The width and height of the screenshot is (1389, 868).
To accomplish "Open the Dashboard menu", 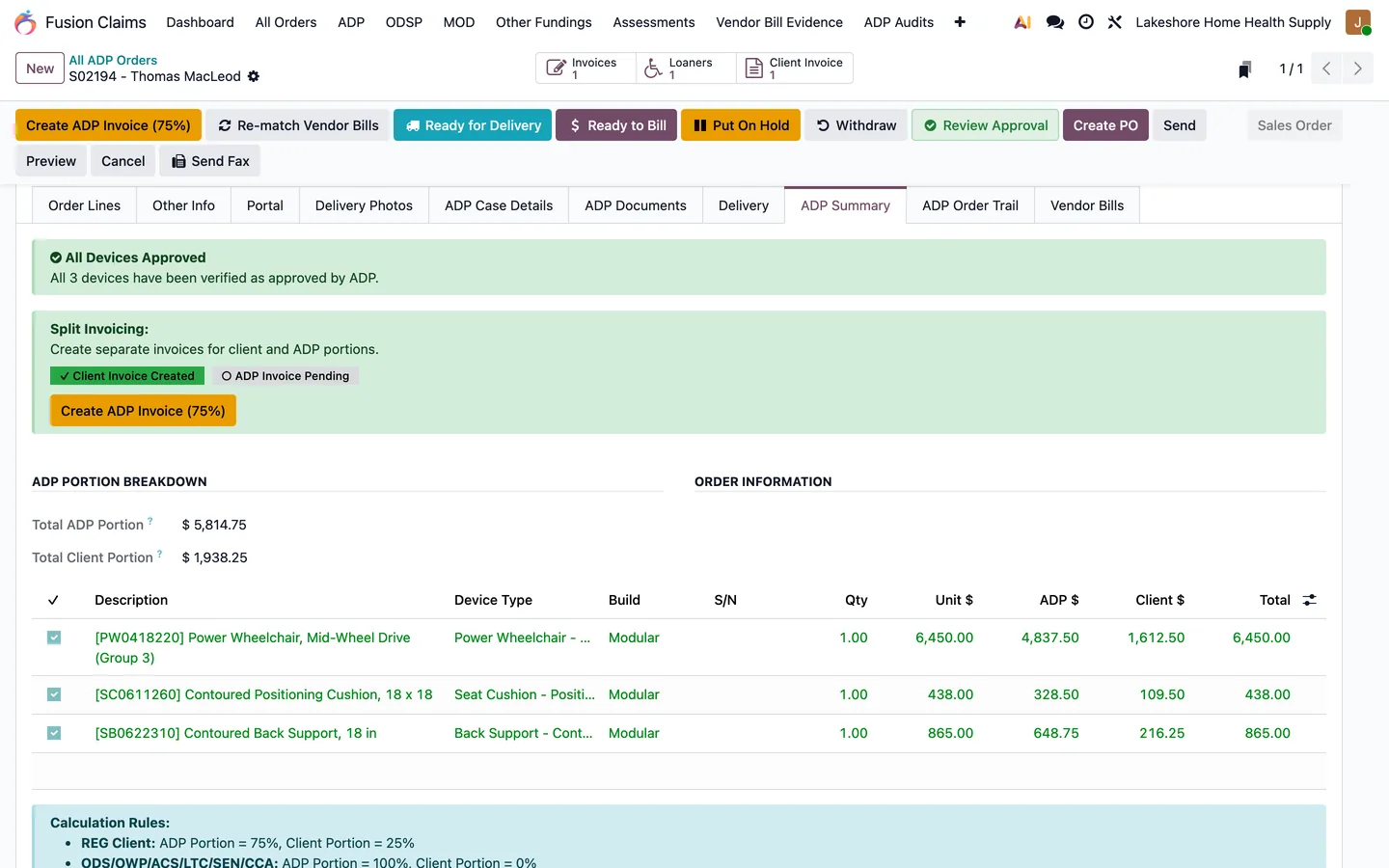I will 200,22.
